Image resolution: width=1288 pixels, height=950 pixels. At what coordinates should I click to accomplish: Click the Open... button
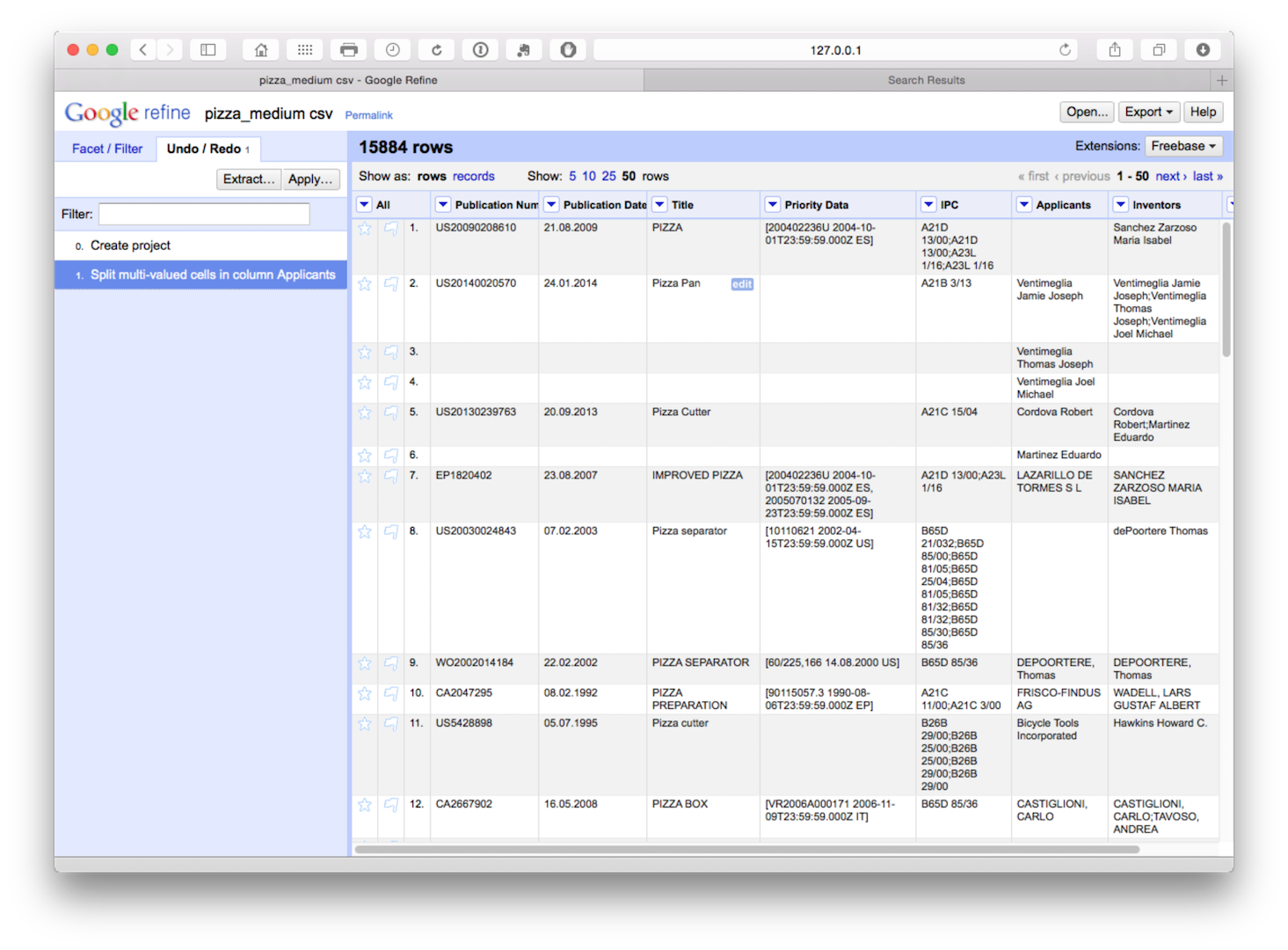(x=1087, y=112)
